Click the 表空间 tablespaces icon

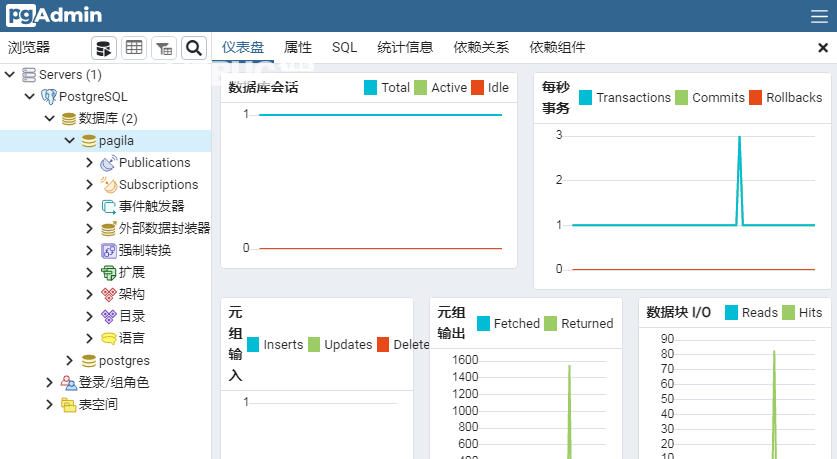[68, 405]
